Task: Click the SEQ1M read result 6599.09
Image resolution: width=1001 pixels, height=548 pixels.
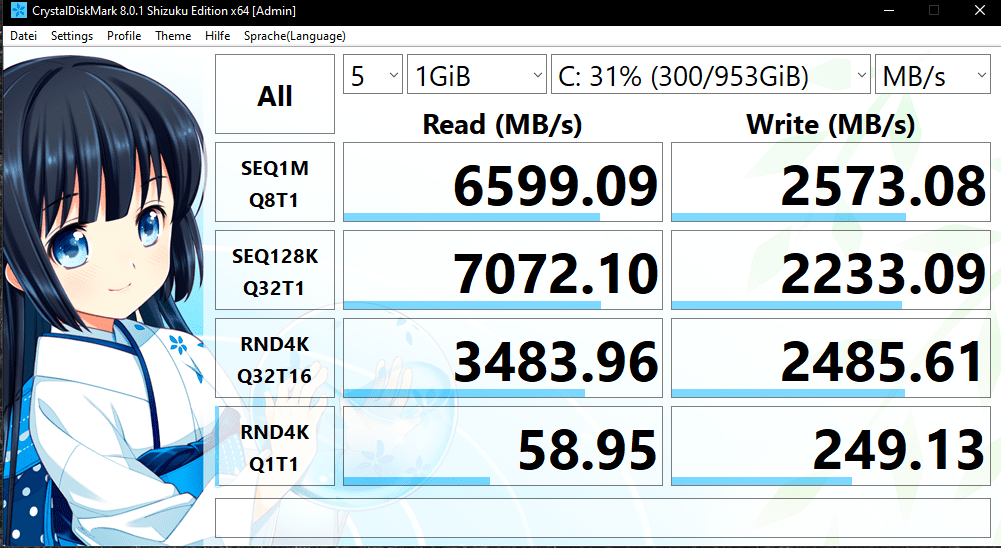Action: [x=503, y=182]
